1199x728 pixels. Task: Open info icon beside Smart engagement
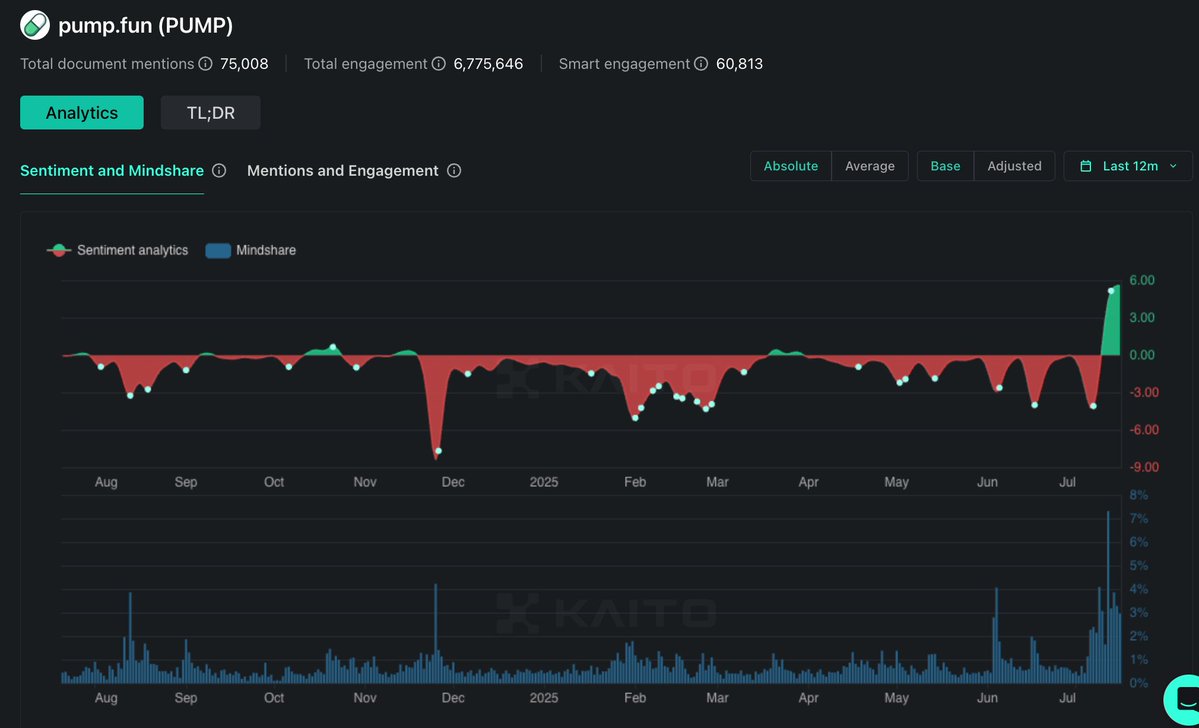pos(700,63)
